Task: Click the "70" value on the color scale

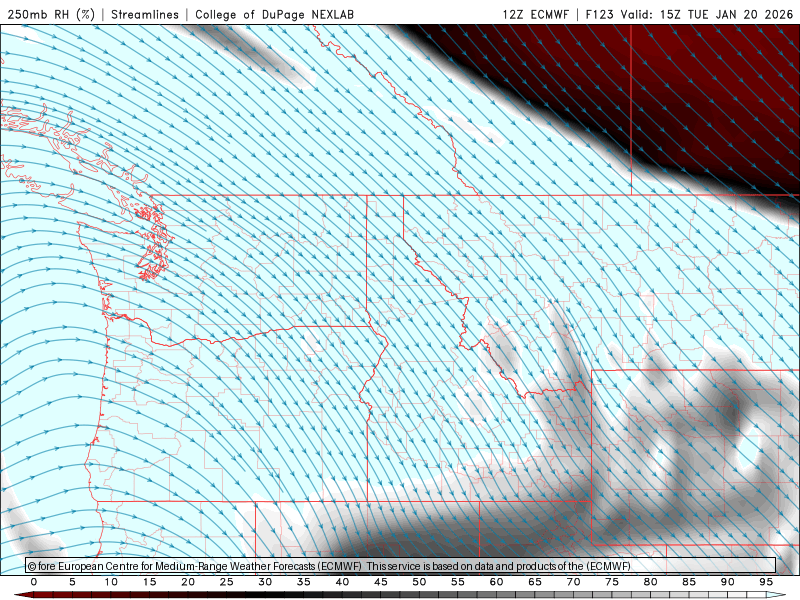Action: click(573, 582)
